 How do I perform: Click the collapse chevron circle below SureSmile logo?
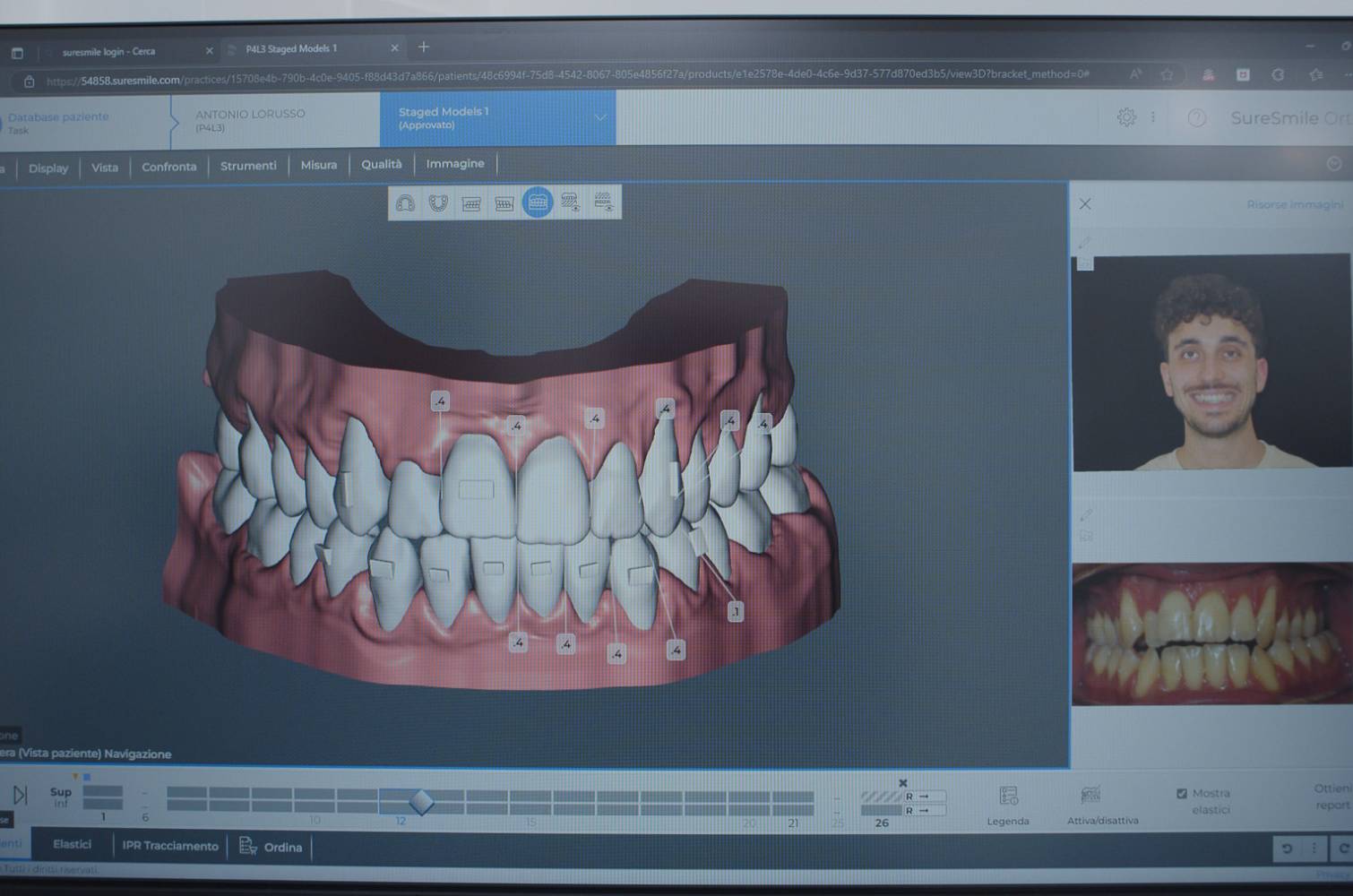[1333, 163]
